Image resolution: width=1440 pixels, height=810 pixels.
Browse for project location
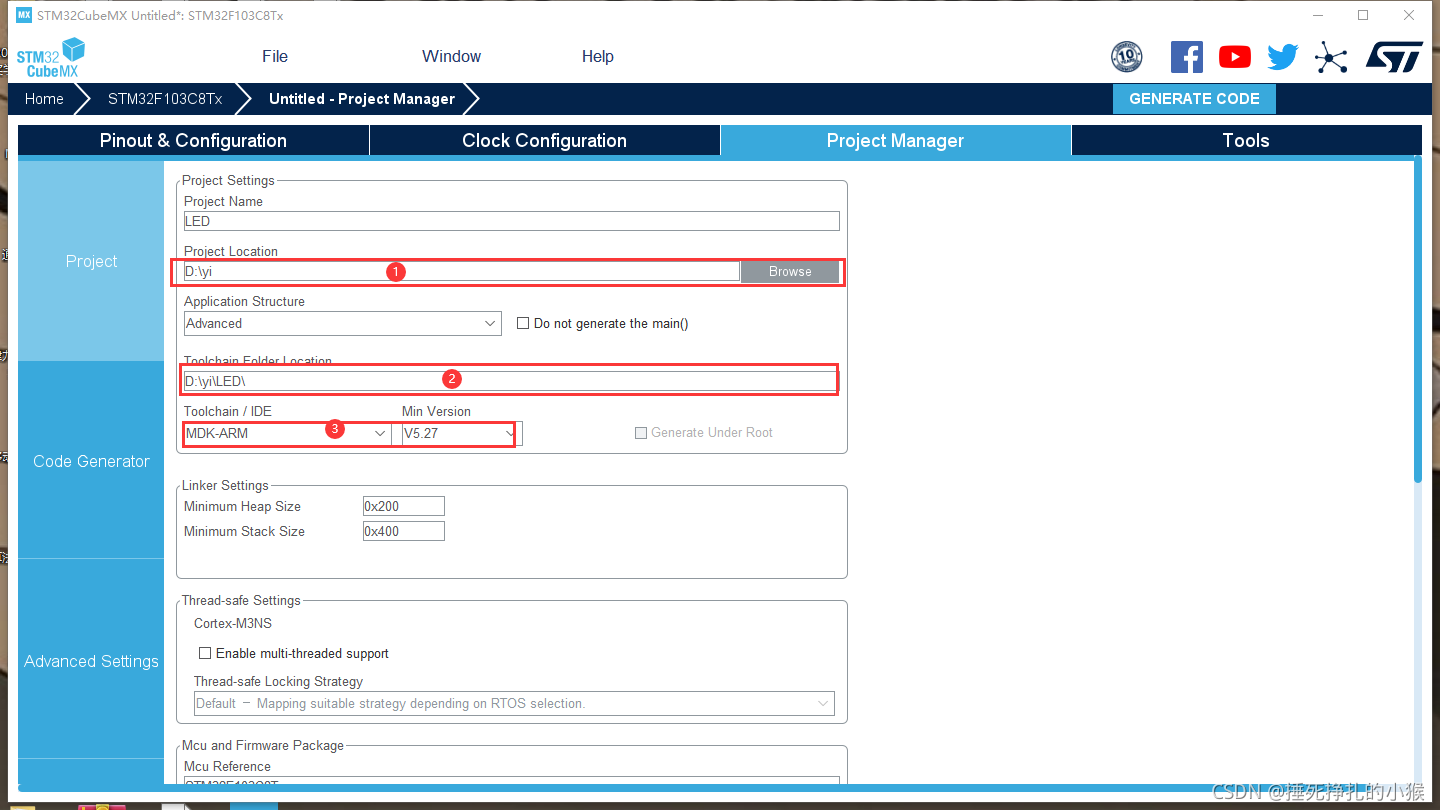pyautogui.click(x=790, y=271)
